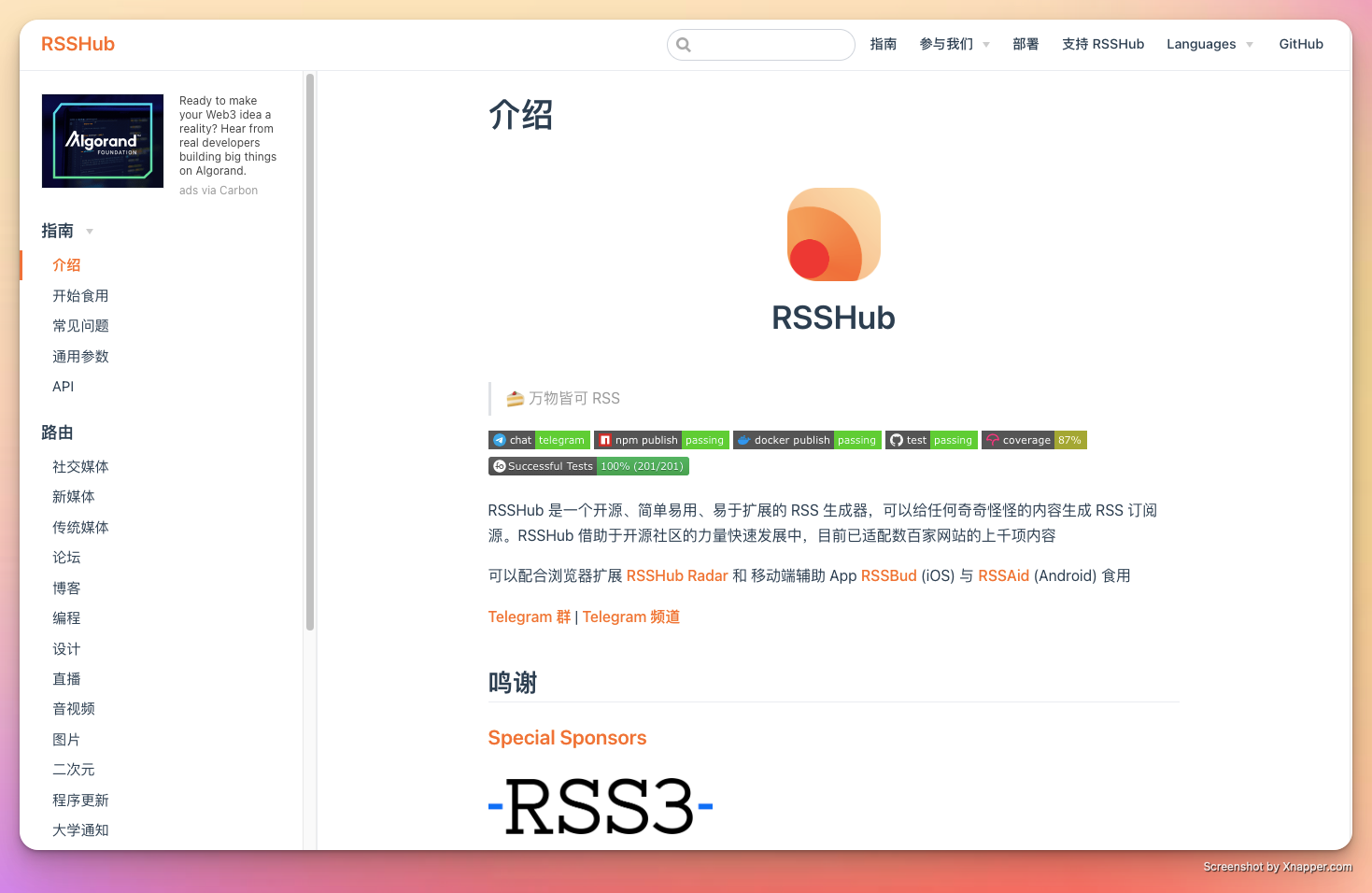Image resolution: width=1372 pixels, height=893 pixels.
Task: Open 部署 from the top navigation
Action: coord(1025,43)
